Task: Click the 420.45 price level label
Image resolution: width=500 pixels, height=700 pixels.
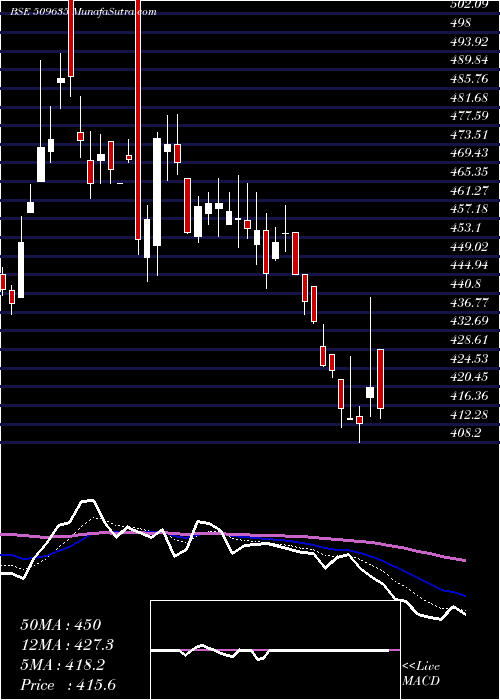Action: (x=469, y=377)
